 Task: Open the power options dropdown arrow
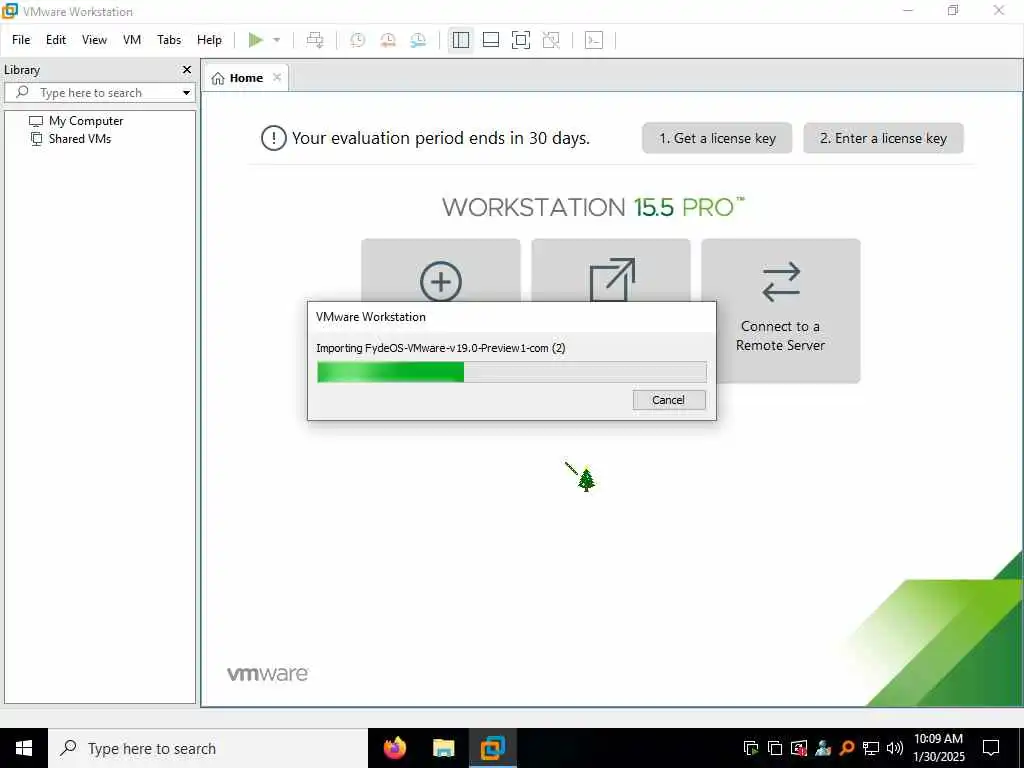(276, 40)
